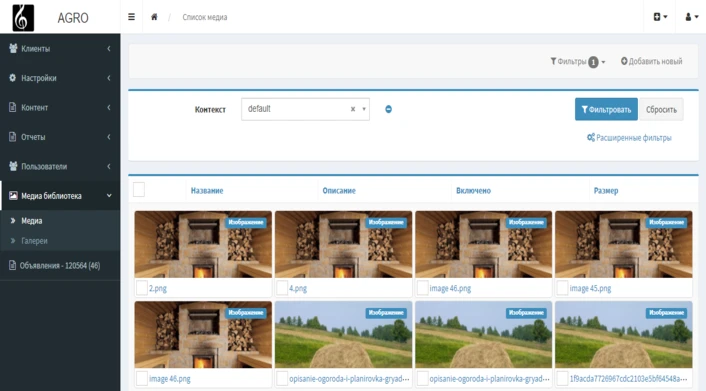The width and height of the screenshot is (706, 391).
Task: Go to the home icon in breadcrumb
Action: coord(154,17)
